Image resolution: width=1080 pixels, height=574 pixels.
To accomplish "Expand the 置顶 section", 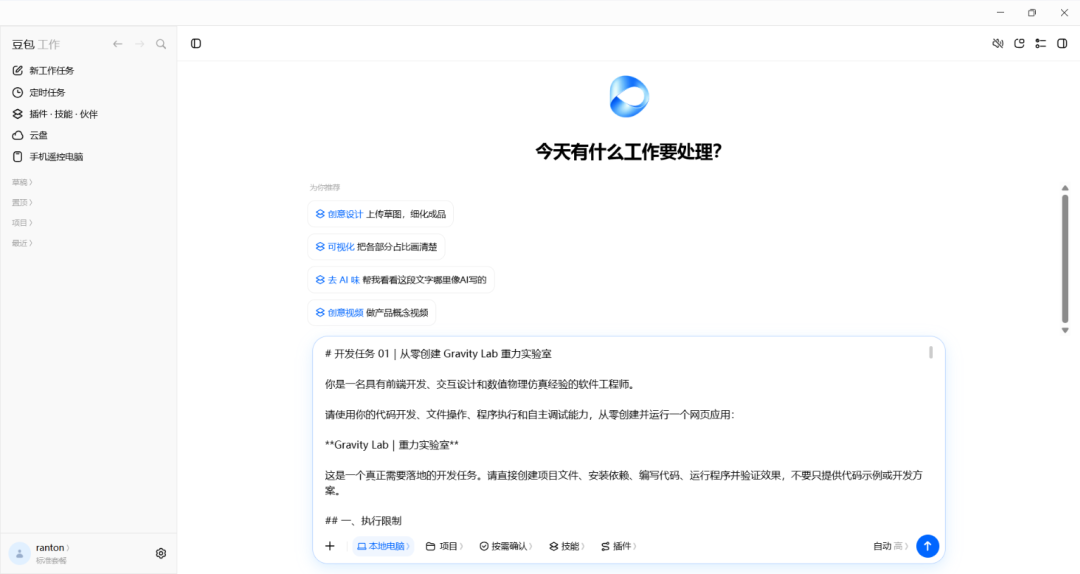I will [x=22, y=203].
